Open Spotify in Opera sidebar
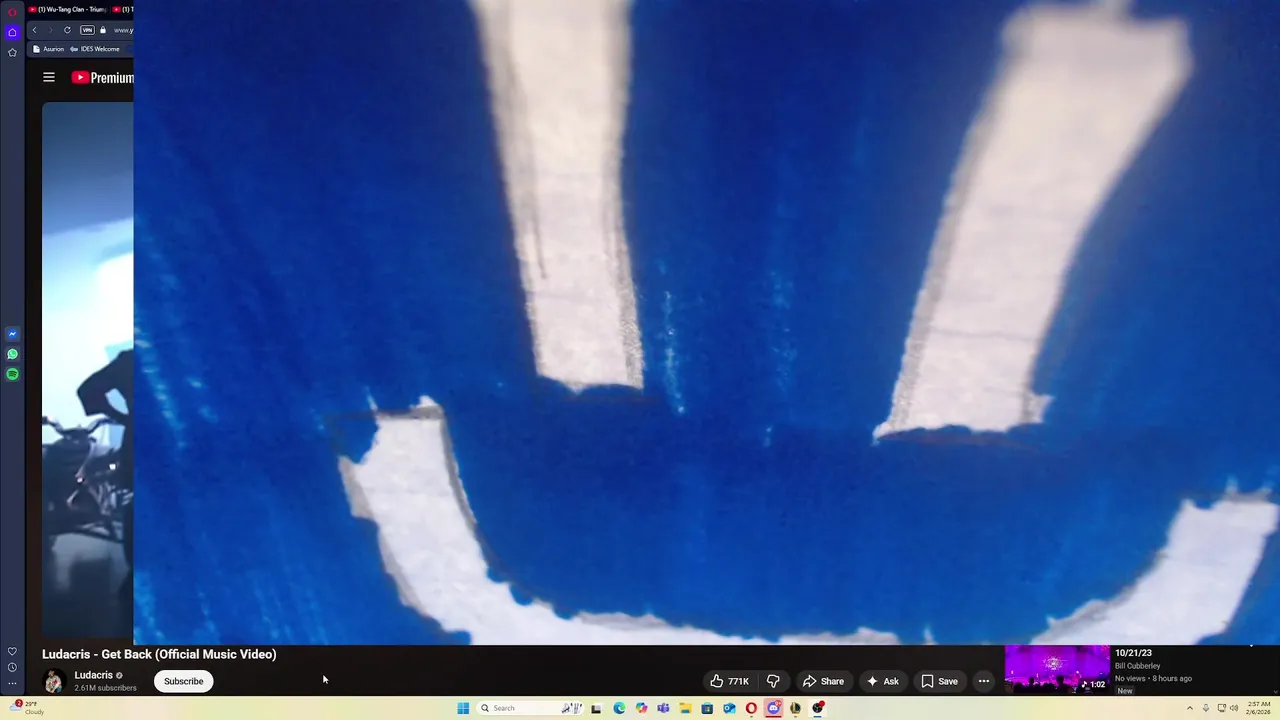 pyautogui.click(x=12, y=374)
